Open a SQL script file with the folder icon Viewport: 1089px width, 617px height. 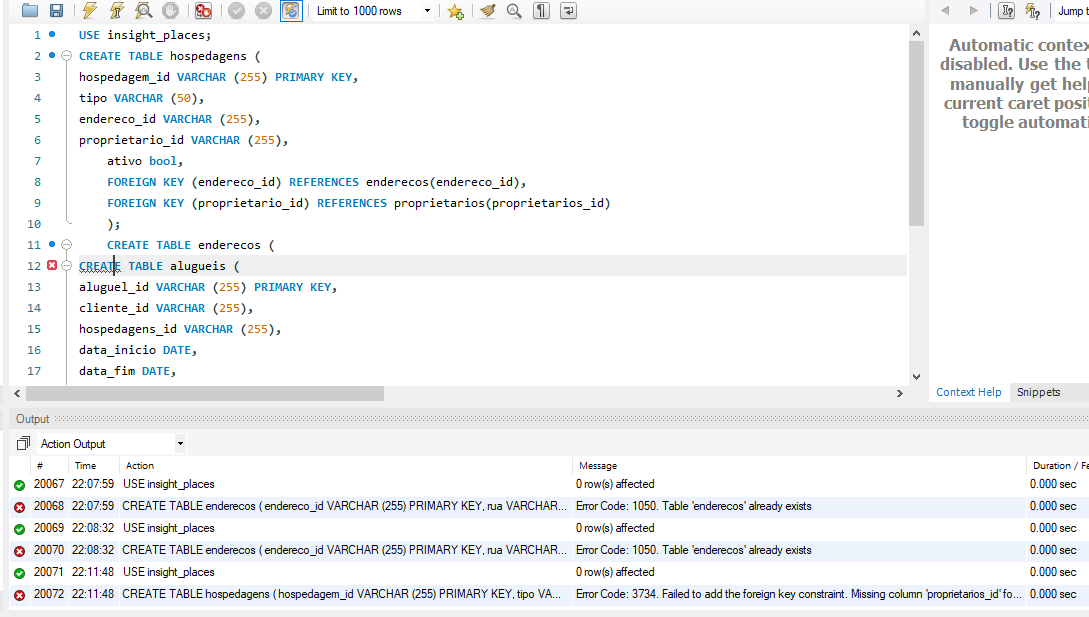(x=30, y=10)
